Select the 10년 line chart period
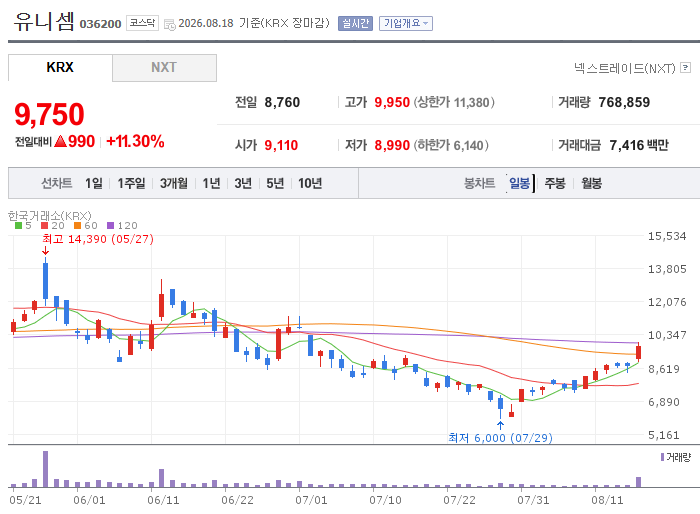The height and width of the screenshot is (514, 700). click(310, 183)
